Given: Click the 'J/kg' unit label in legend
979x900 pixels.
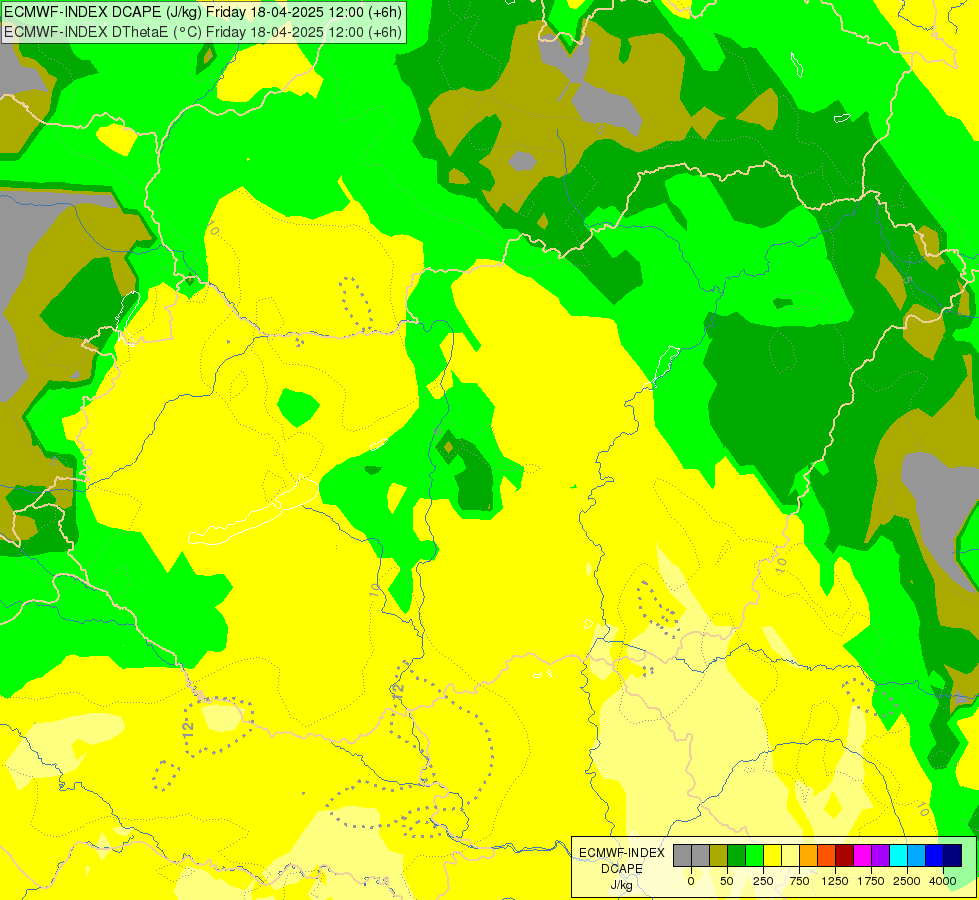Looking at the screenshot, I should click(x=621, y=885).
